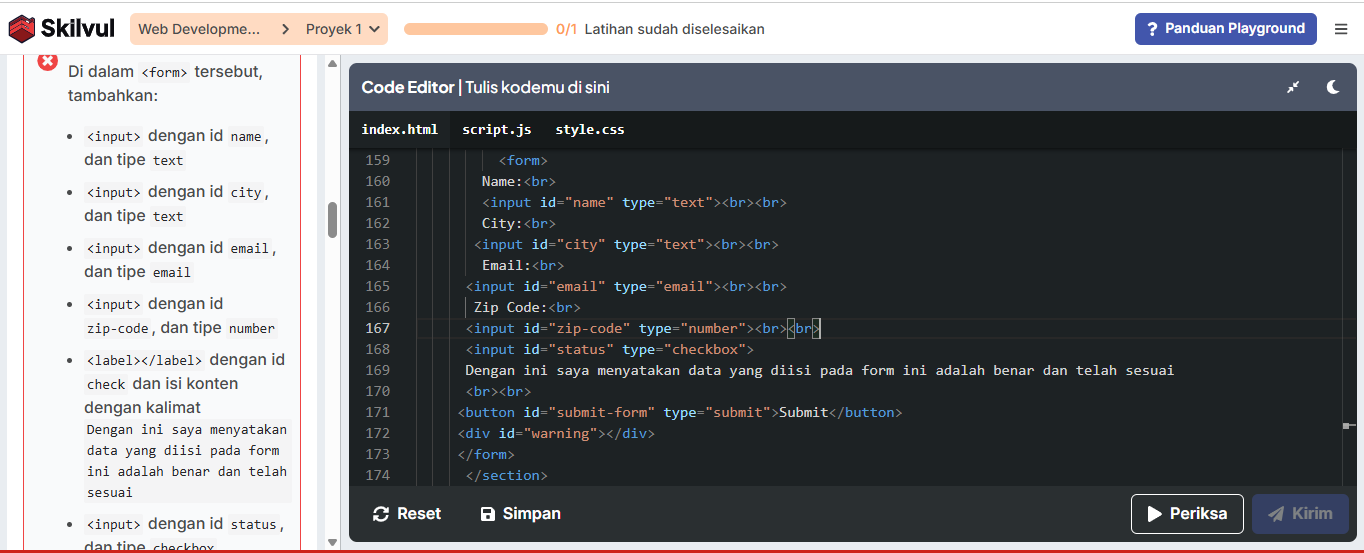Toggle dark mode moon icon
The width and height of the screenshot is (1364, 553).
tap(1333, 87)
